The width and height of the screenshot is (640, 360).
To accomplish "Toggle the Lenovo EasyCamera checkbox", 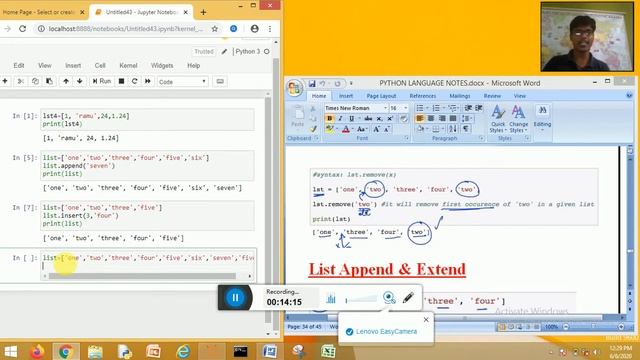I will tap(349, 332).
